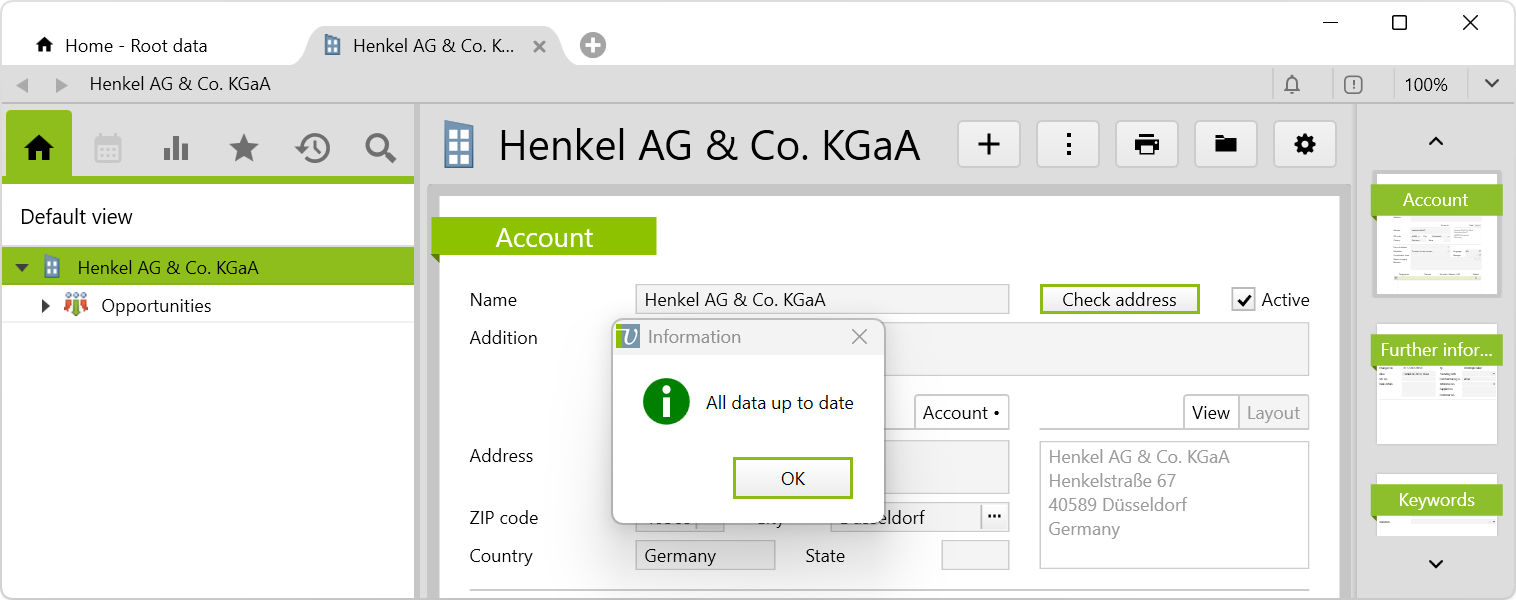Open settings gear for the account
1516x600 pixels.
tap(1304, 145)
